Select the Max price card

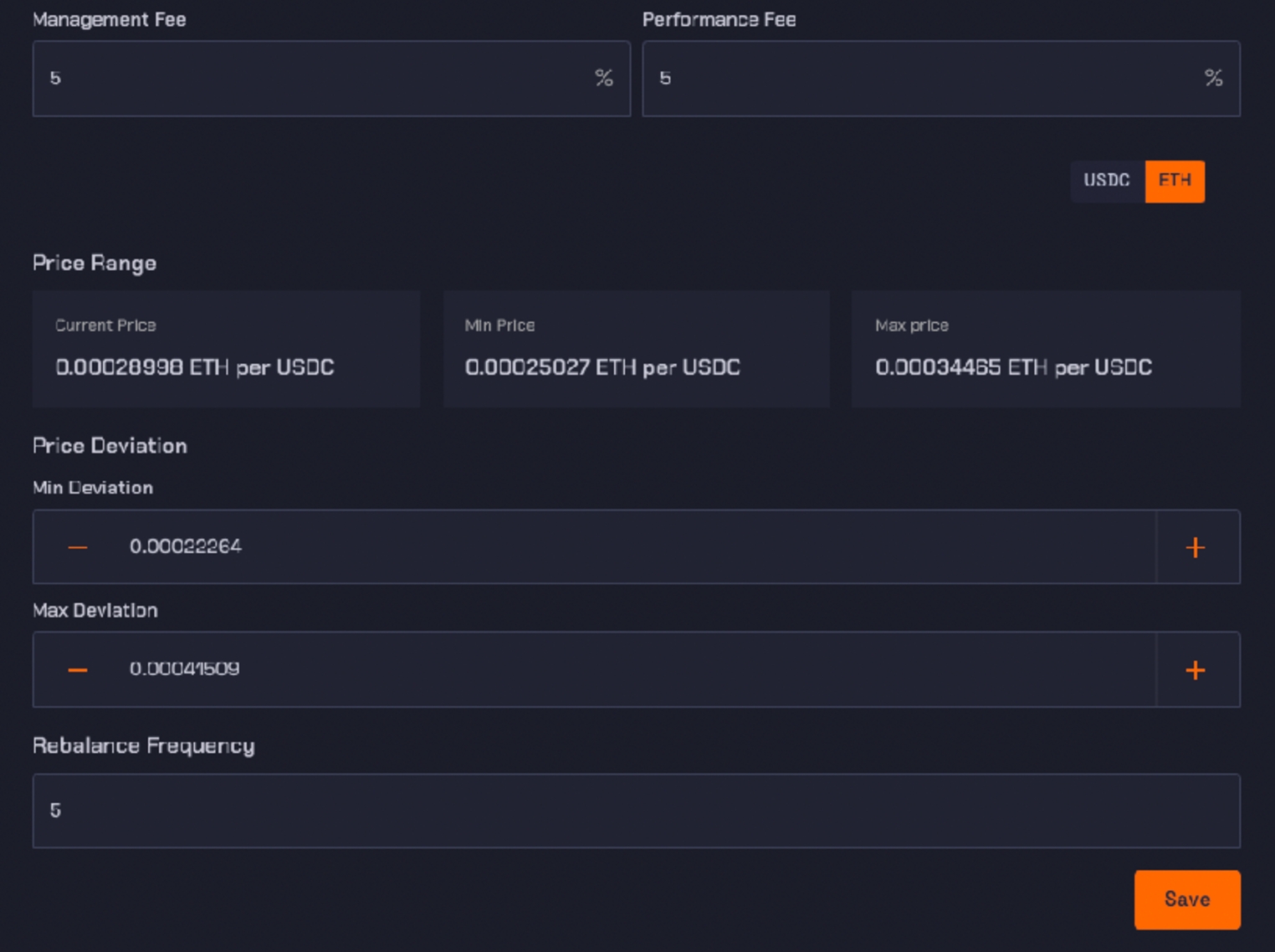click(x=1045, y=349)
